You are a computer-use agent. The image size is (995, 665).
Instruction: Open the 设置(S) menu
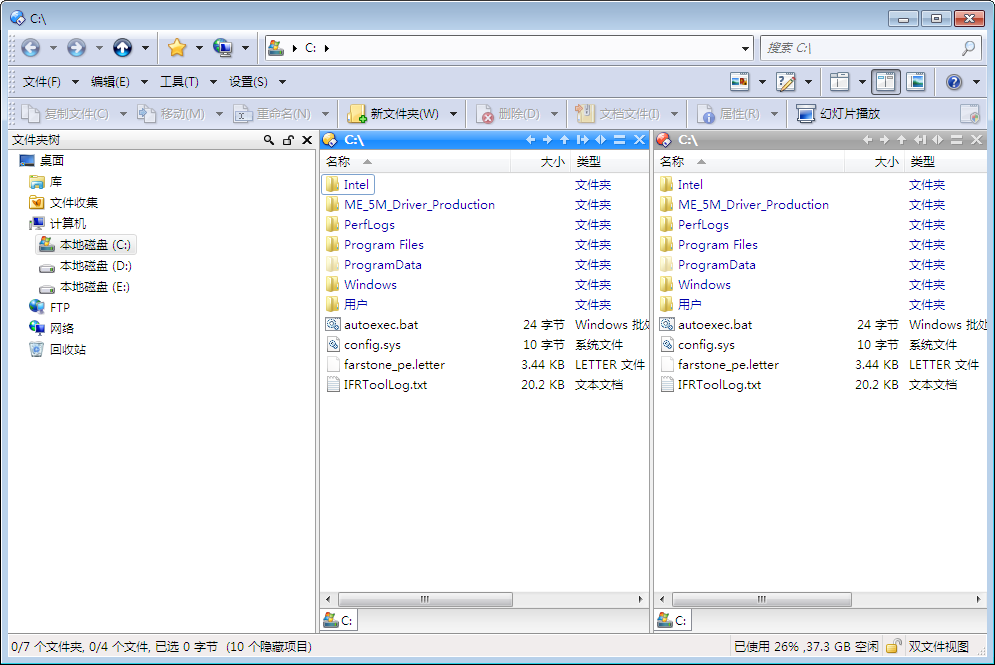pos(248,82)
